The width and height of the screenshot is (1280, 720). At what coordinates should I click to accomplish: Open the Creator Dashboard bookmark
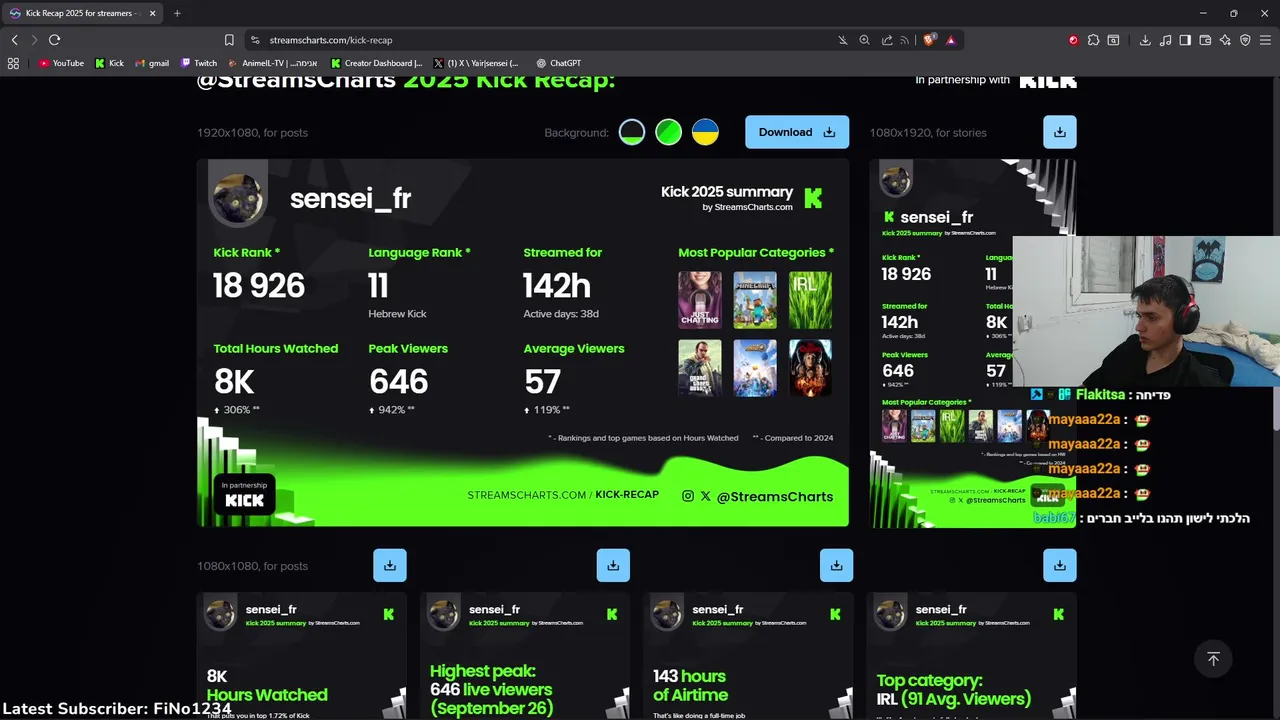[376, 63]
